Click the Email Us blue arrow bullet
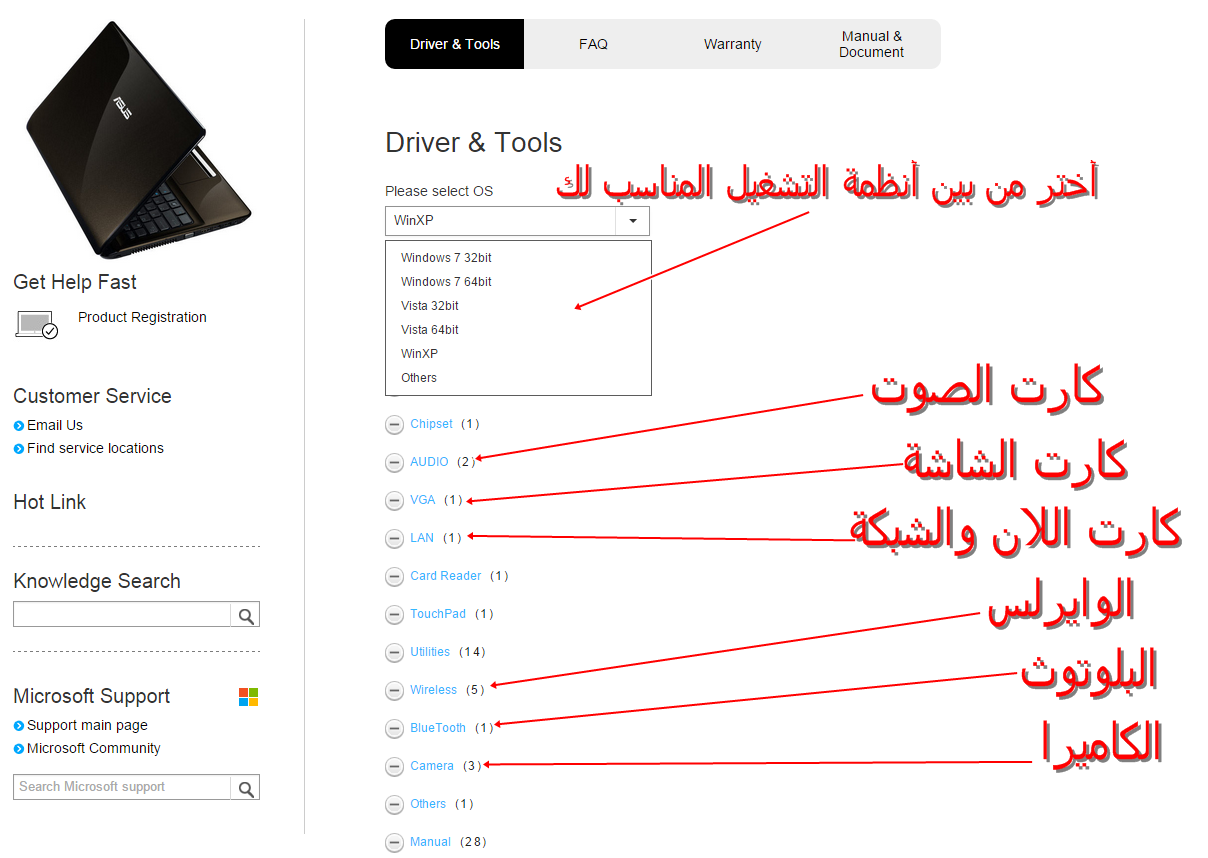The height and width of the screenshot is (858, 1208). click(19, 426)
